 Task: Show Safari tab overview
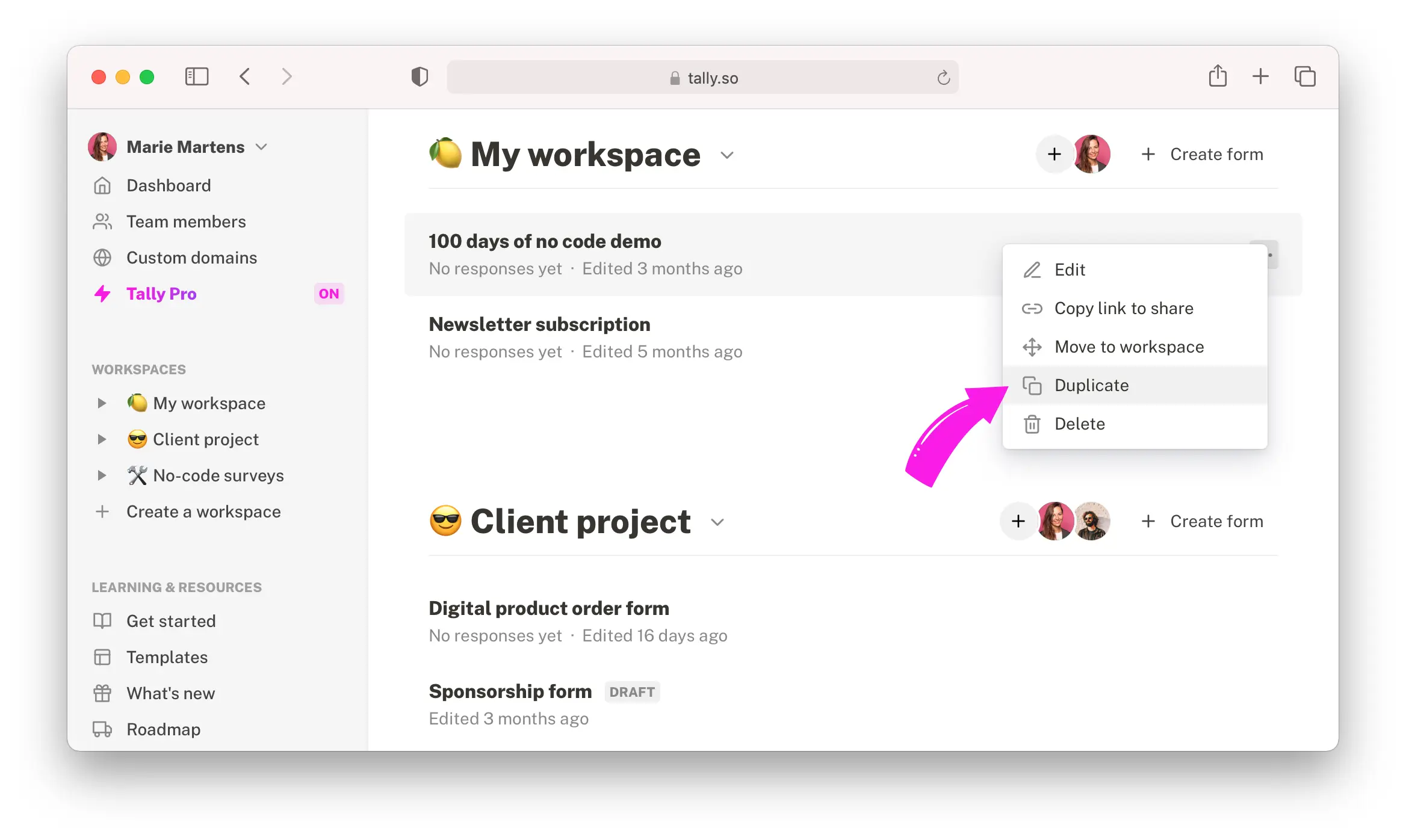[x=1305, y=76]
